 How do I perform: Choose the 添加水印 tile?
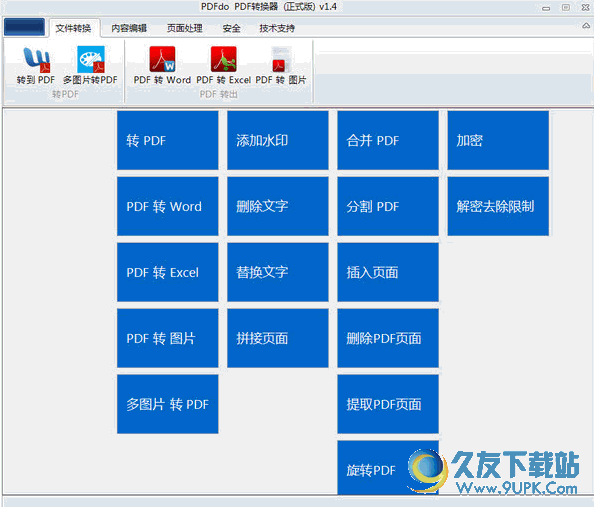[x=278, y=140]
